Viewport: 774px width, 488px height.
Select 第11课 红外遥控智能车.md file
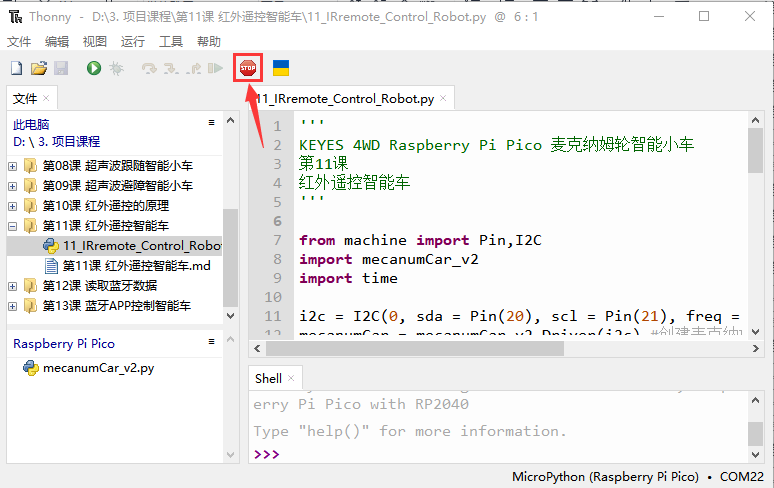coord(115,266)
